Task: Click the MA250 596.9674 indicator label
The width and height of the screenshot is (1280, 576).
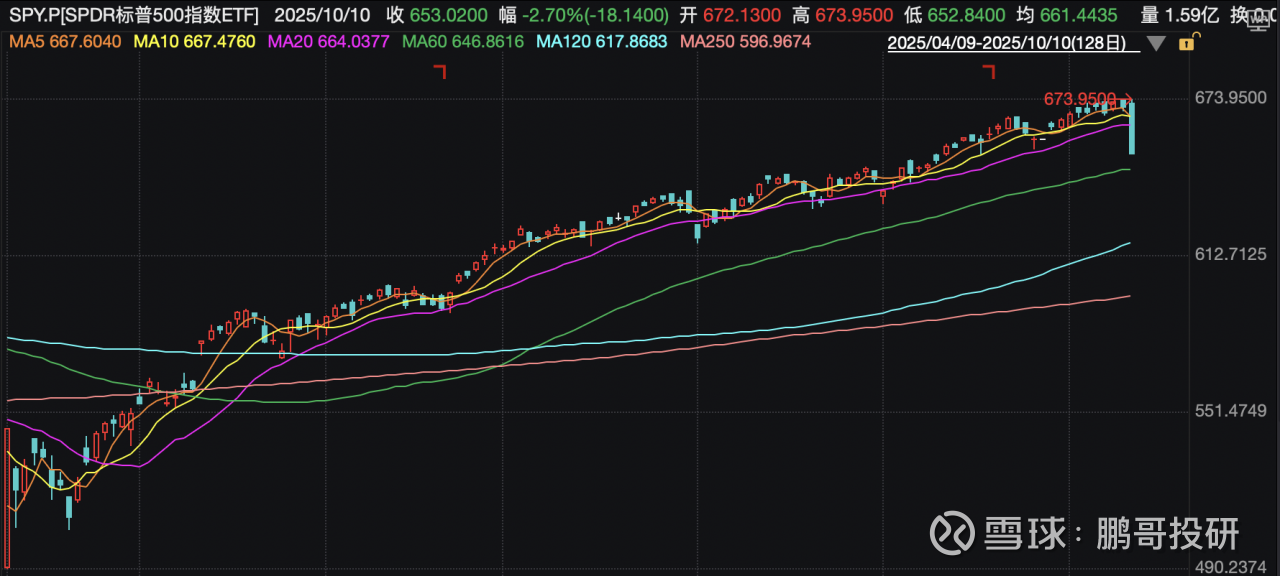Action: (x=745, y=42)
